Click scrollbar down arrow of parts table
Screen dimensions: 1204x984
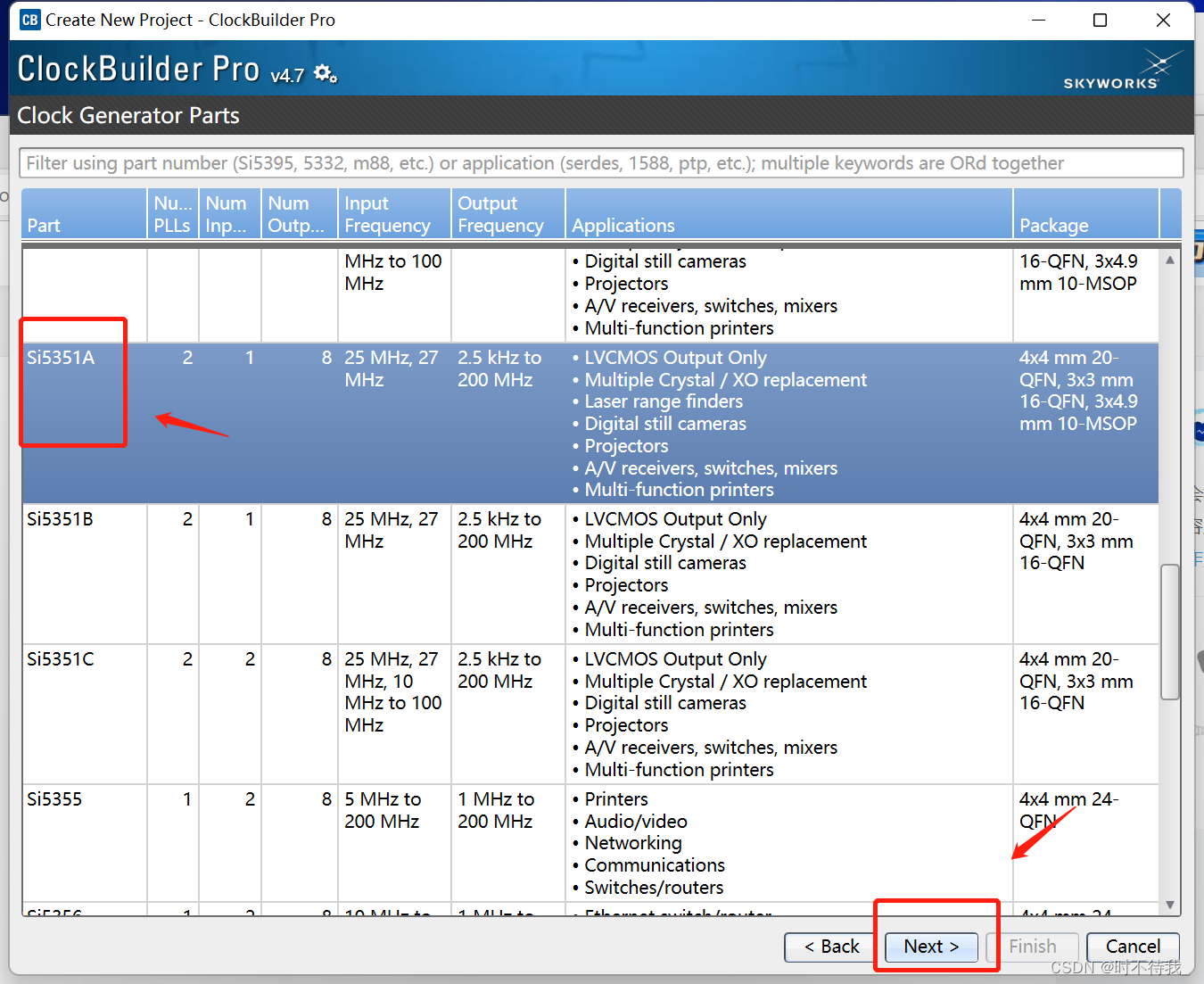coord(1170,905)
